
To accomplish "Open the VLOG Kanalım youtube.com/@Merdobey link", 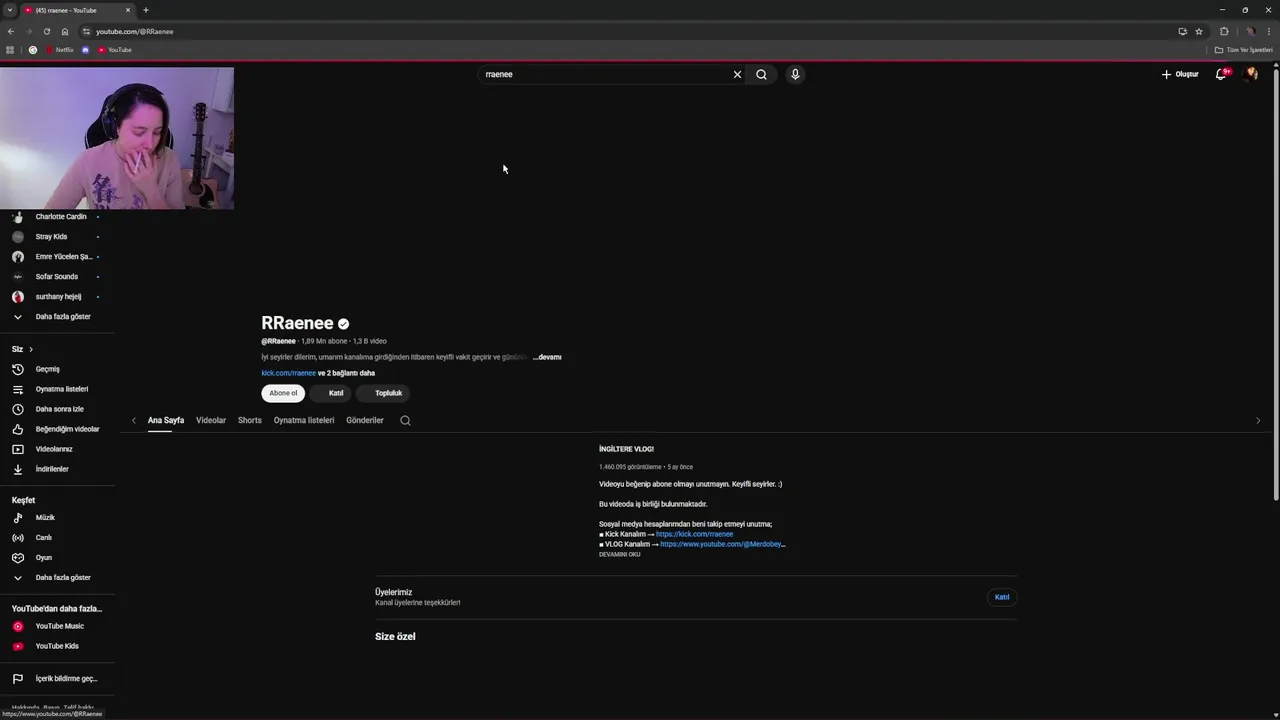I will tap(722, 544).
